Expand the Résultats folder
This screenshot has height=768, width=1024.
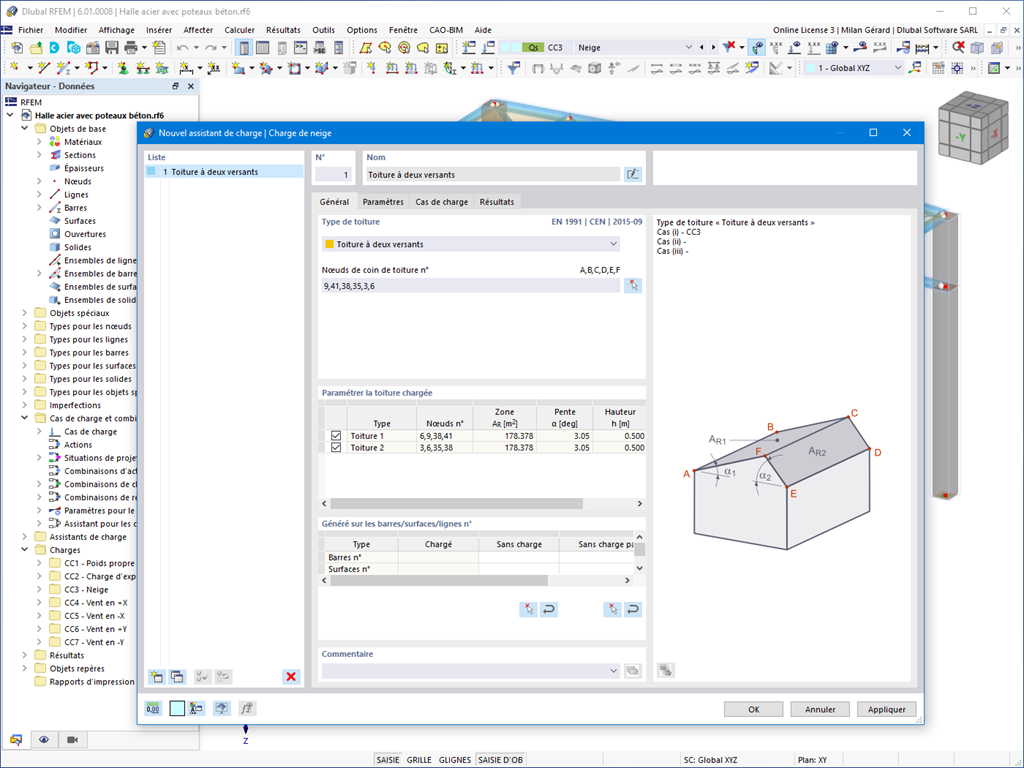25,655
